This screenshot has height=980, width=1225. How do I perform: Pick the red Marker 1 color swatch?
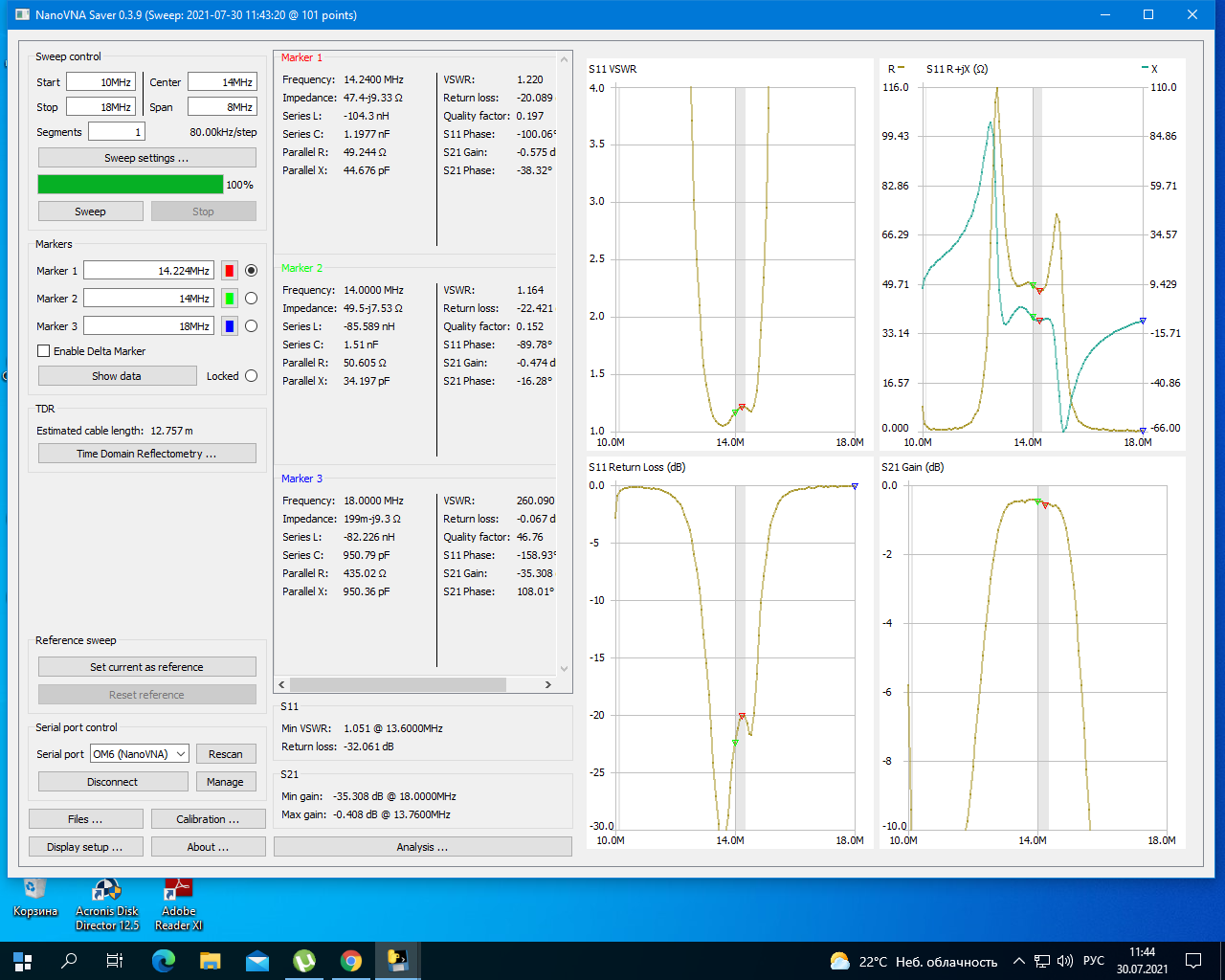[x=230, y=271]
